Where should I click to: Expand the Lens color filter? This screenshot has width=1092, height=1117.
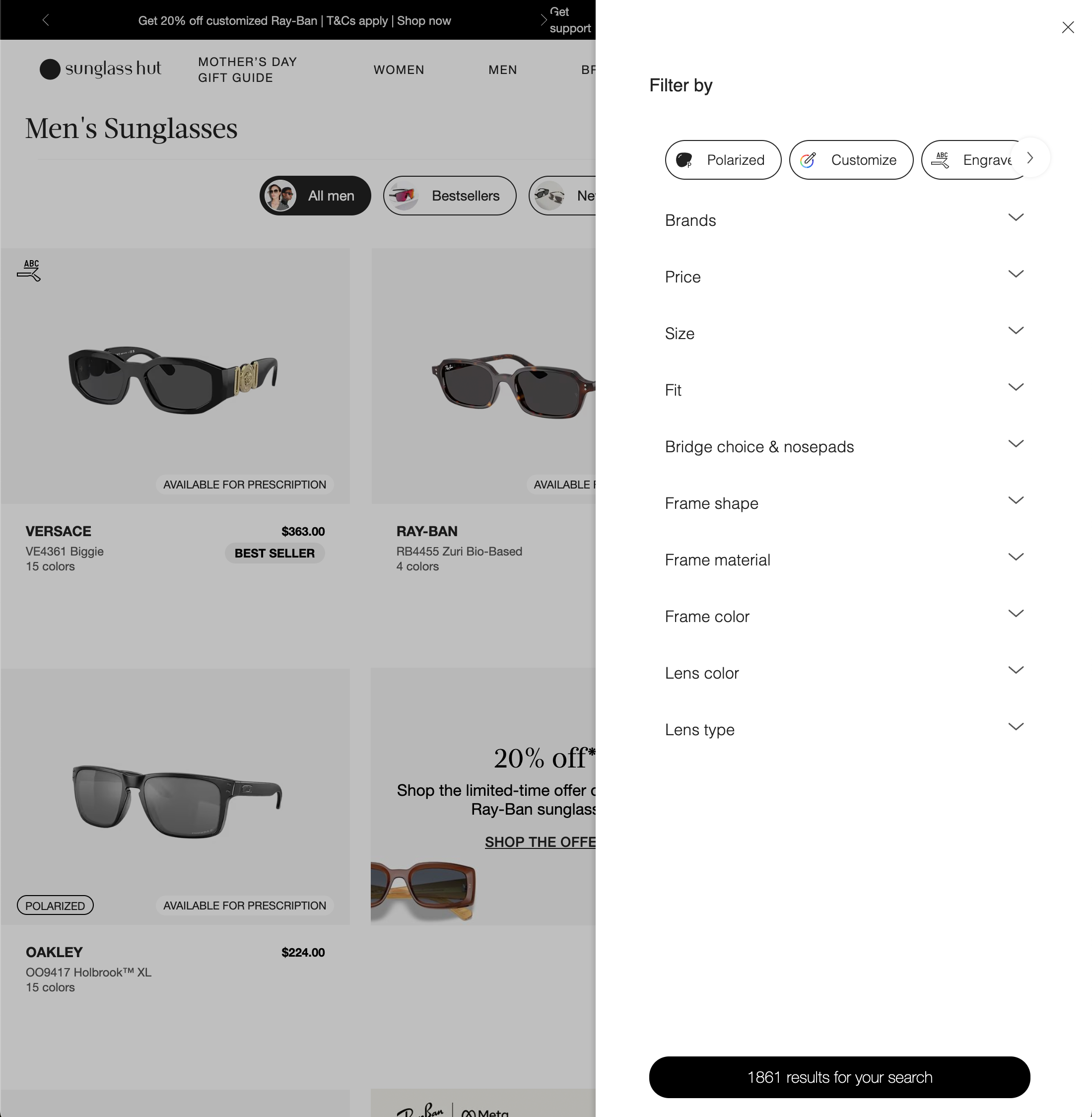(x=844, y=673)
